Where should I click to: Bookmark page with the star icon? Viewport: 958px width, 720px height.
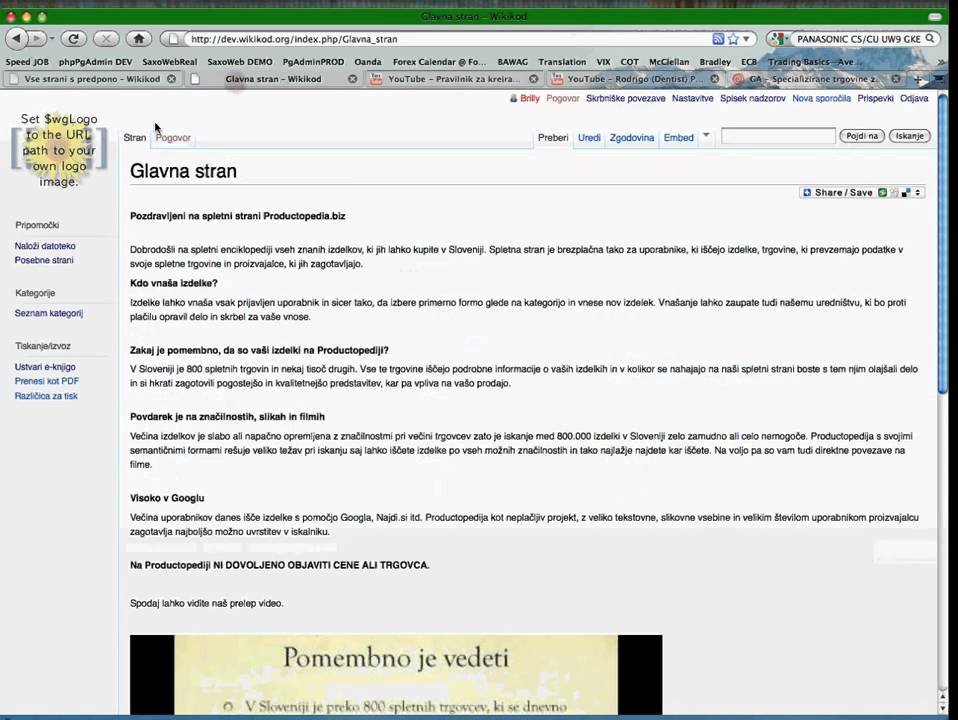pos(733,39)
